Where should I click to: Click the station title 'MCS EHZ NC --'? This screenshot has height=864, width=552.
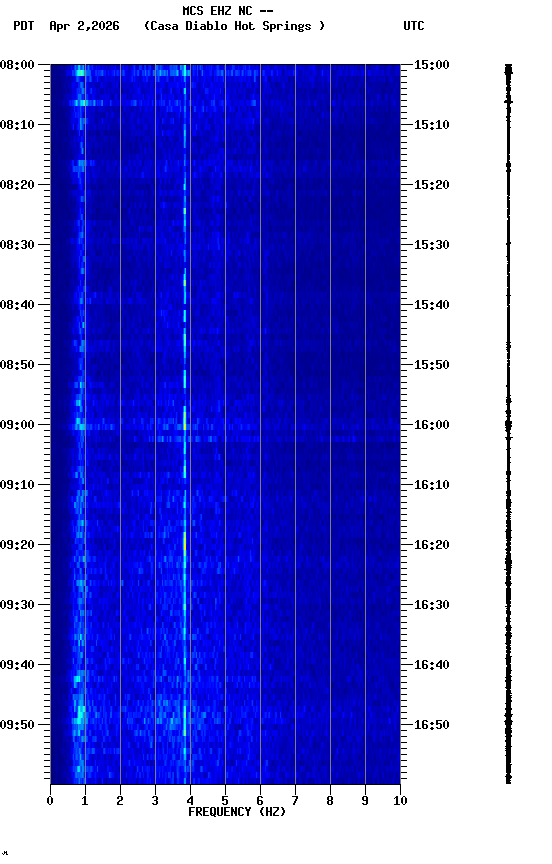point(228,11)
